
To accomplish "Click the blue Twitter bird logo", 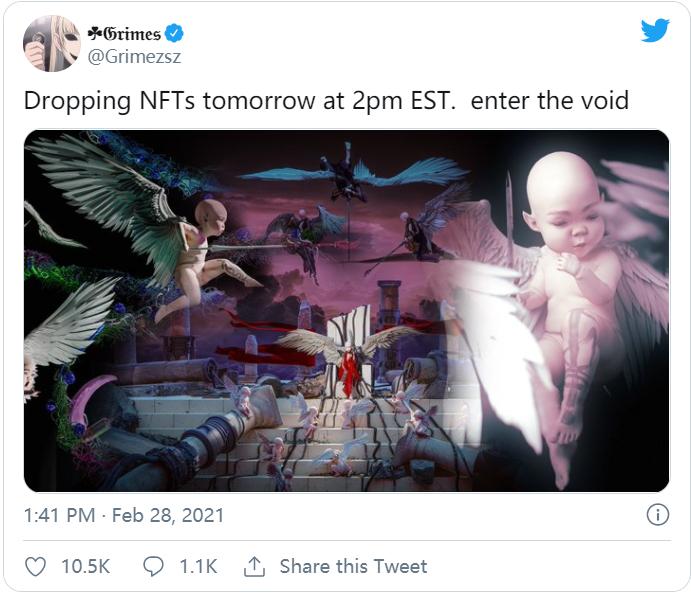I will coord(655,31).
